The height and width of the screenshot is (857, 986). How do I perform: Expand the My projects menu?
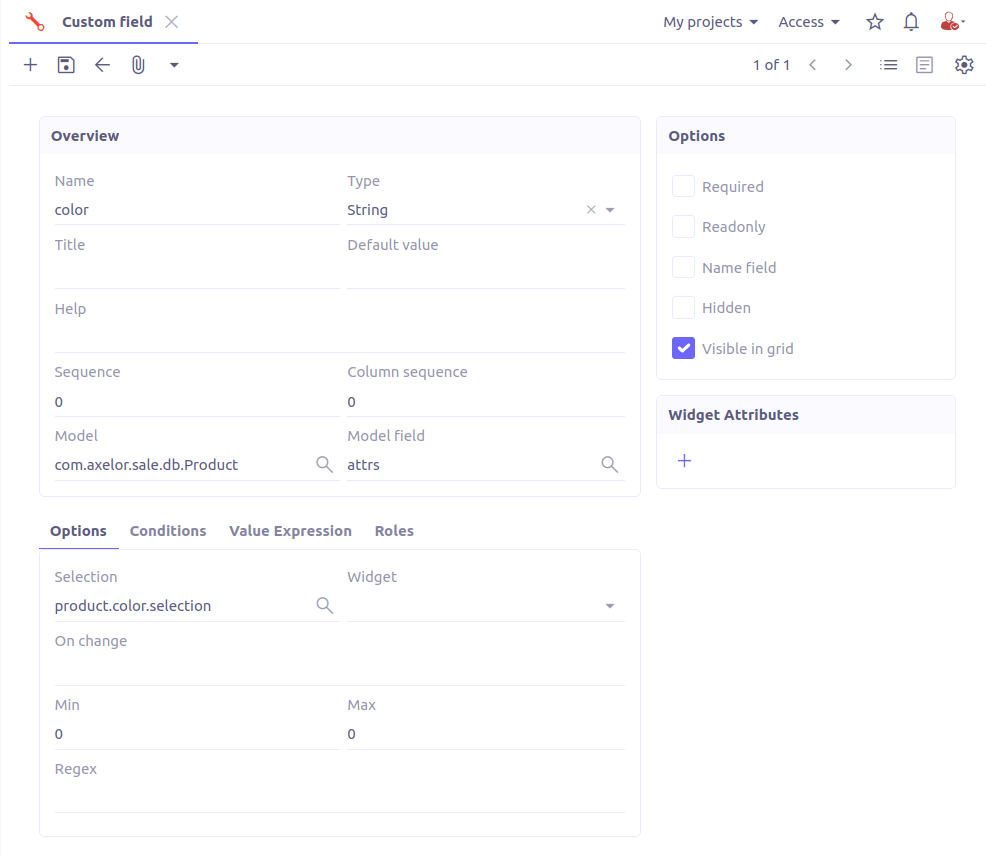(x=710, y=22)
